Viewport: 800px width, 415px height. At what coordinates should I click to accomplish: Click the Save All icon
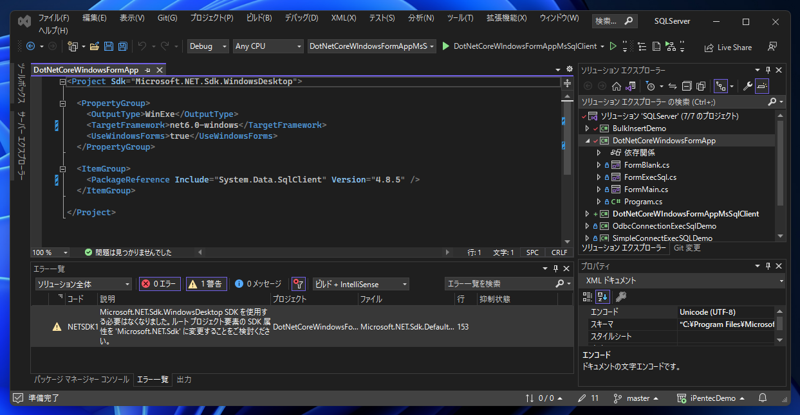coord(122,46)
